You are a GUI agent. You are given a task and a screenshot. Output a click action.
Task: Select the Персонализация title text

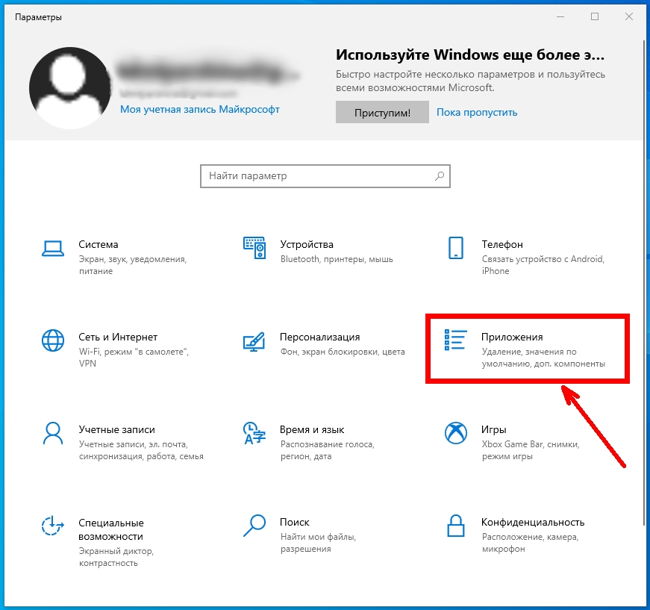[320, 337]
